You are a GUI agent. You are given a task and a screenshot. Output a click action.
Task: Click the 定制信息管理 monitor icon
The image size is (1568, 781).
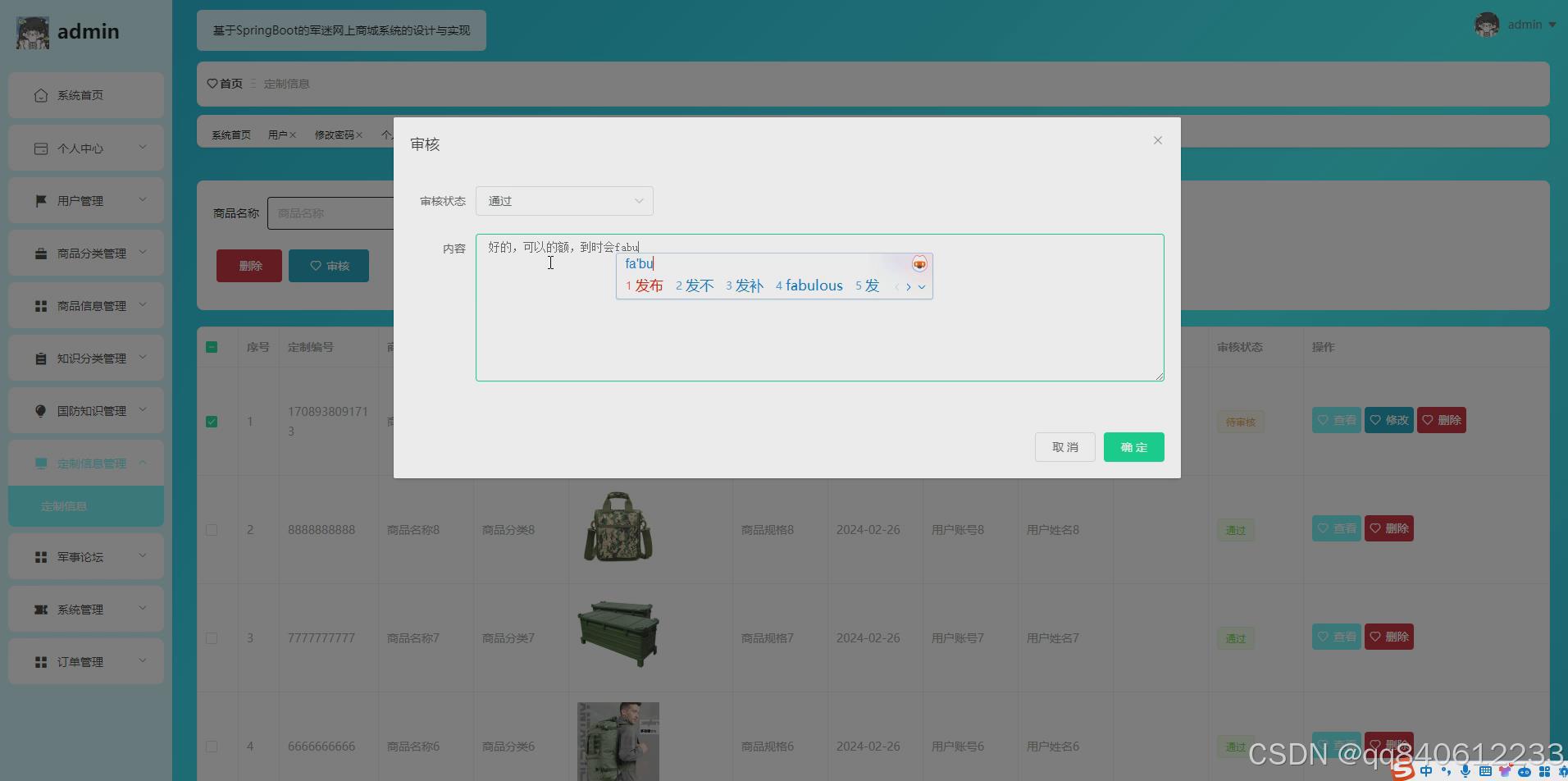(x=41, y=464)
